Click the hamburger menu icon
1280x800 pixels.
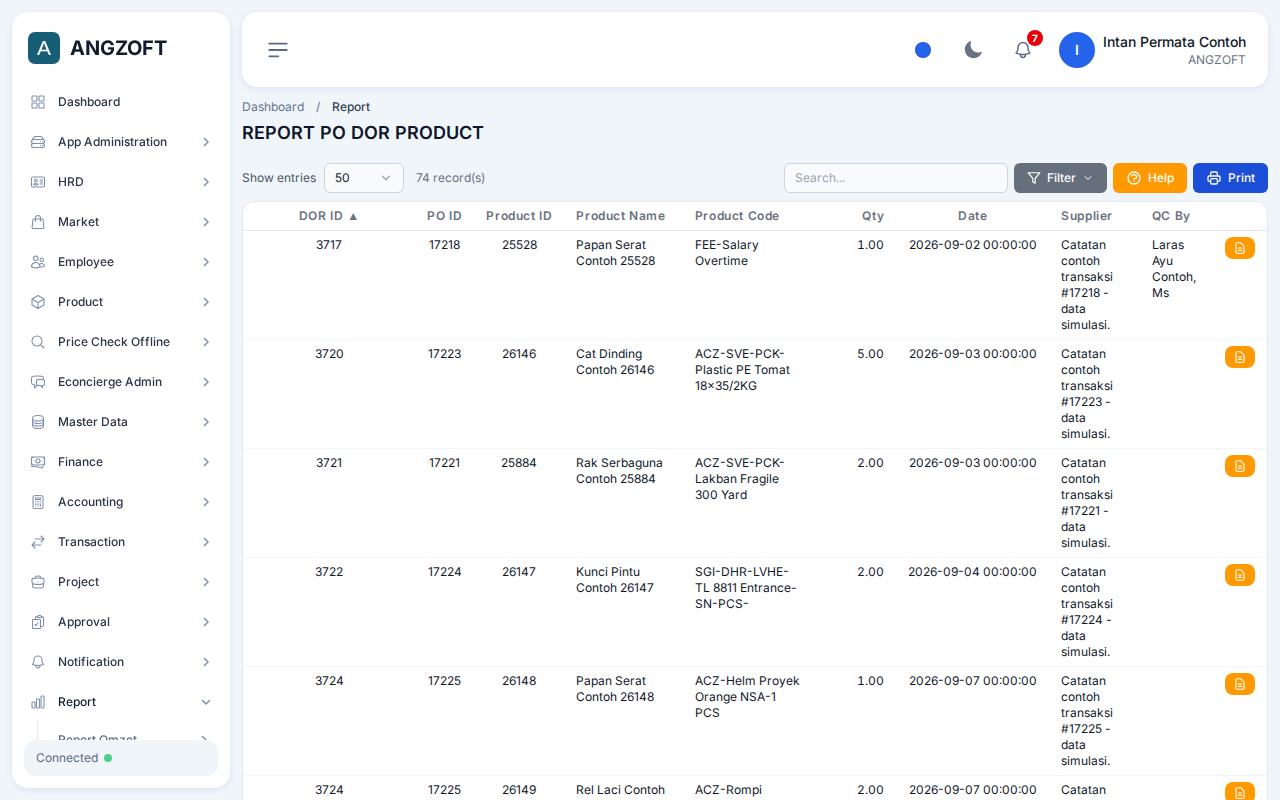pyautogui.click(x=278, y=50)
